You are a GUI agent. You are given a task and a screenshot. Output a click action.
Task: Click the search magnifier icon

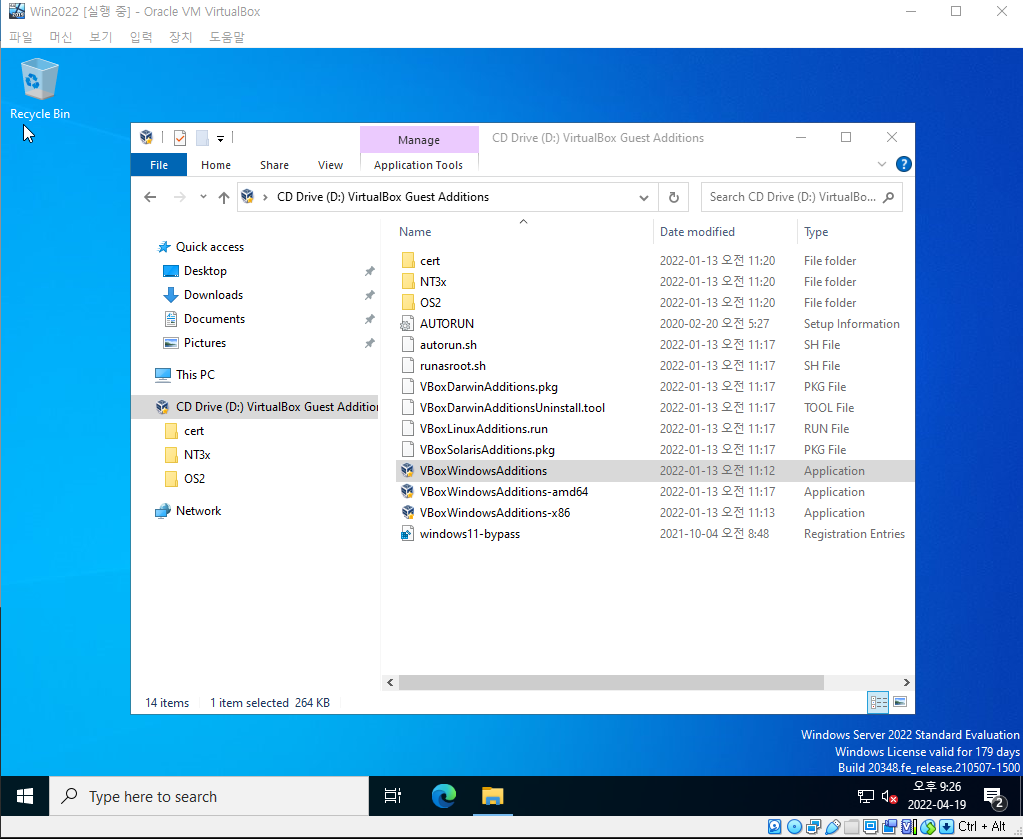coord(888,197)
